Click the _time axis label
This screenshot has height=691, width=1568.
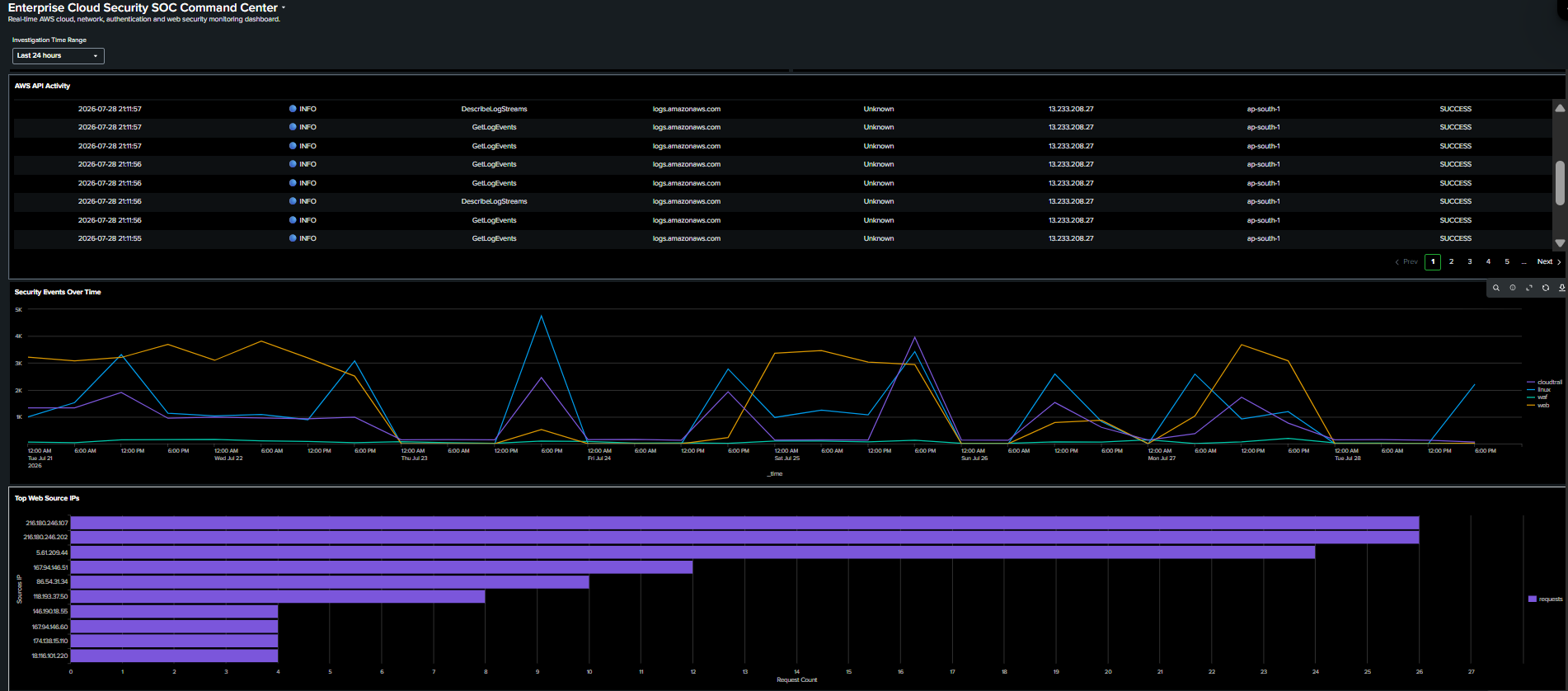tap(775, 473)
